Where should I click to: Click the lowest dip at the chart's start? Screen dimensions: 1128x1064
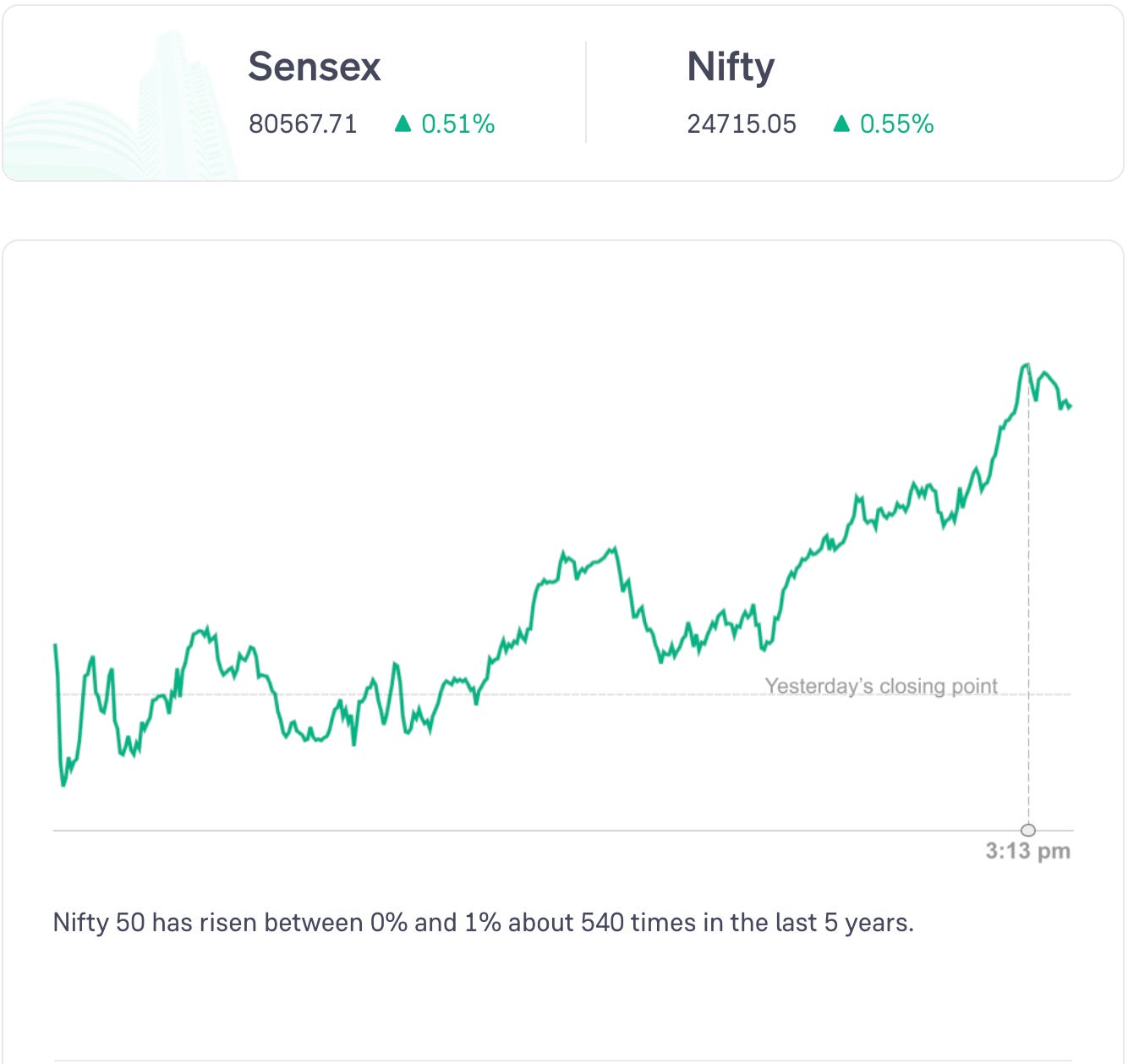pos(63,785)
